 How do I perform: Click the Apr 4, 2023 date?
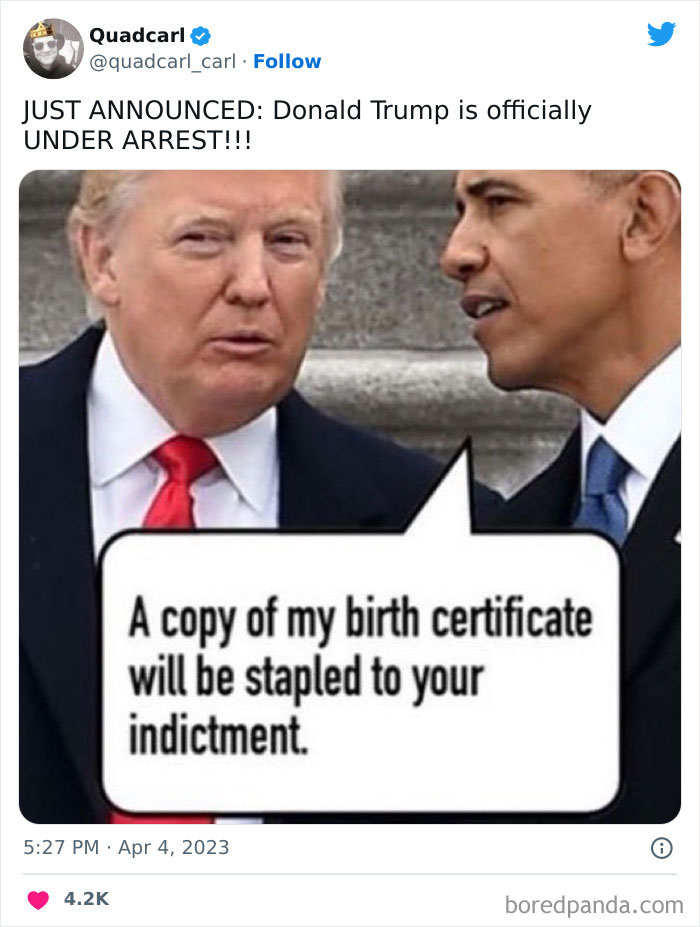pyautogui.click(x=173, y=847)
